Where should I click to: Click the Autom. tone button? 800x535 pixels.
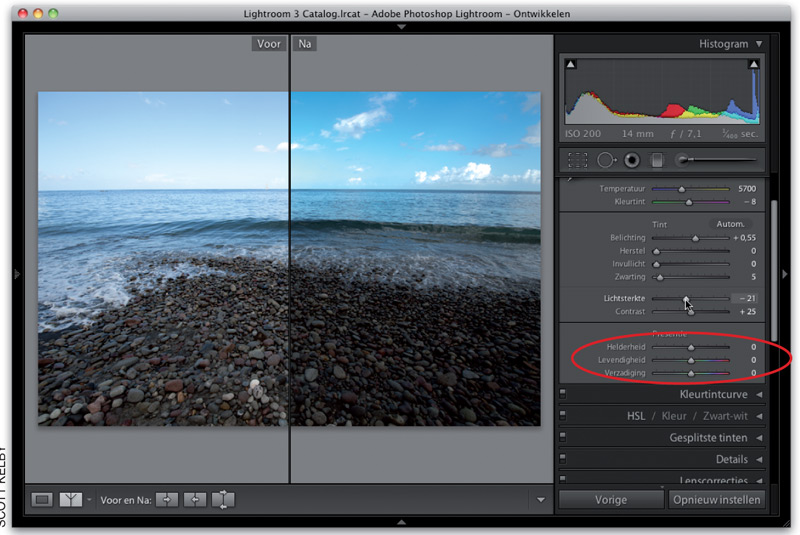pyautogui.click(x=730, y=224)
